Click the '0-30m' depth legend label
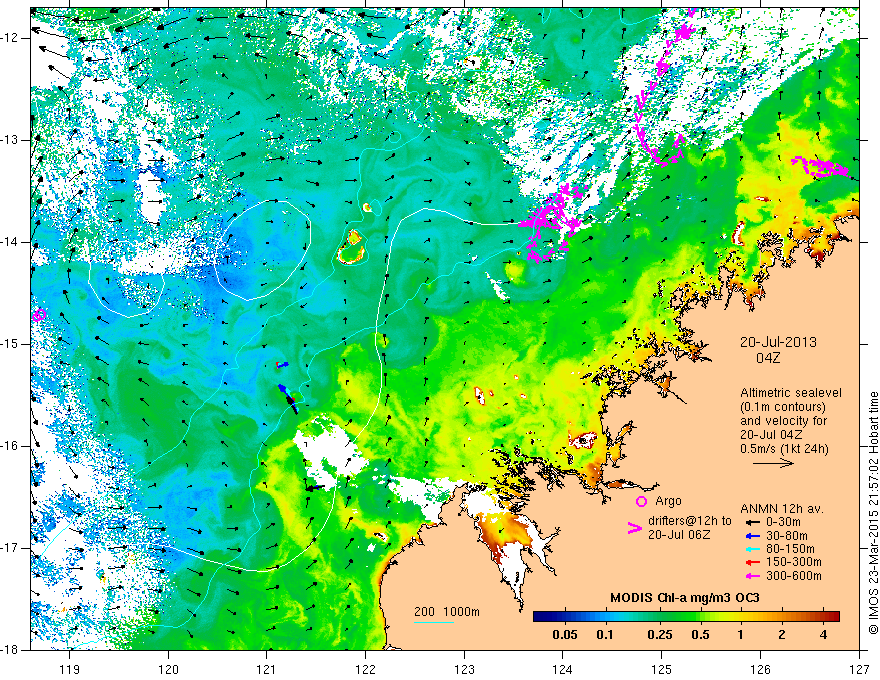Viewport: 880px width, 680px height. (784, 522)
